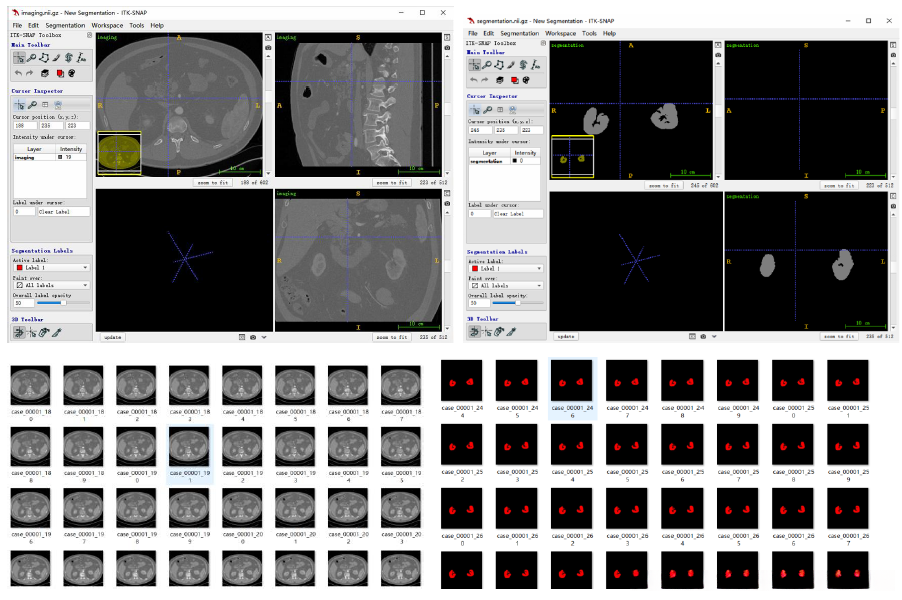Select the Crosshair tool in imaging.nii.gz window
902x600 pixels.
[18, 58]
